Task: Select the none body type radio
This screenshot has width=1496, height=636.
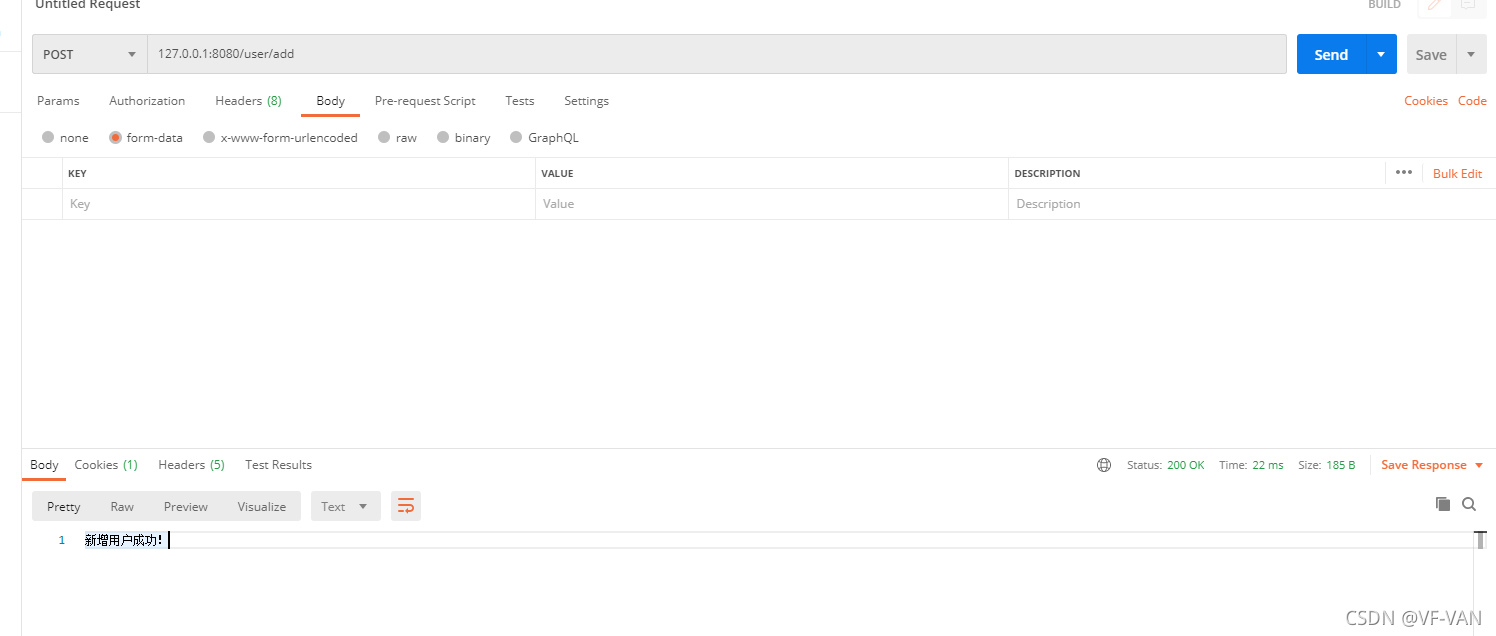Action: (x=48, y=137)
